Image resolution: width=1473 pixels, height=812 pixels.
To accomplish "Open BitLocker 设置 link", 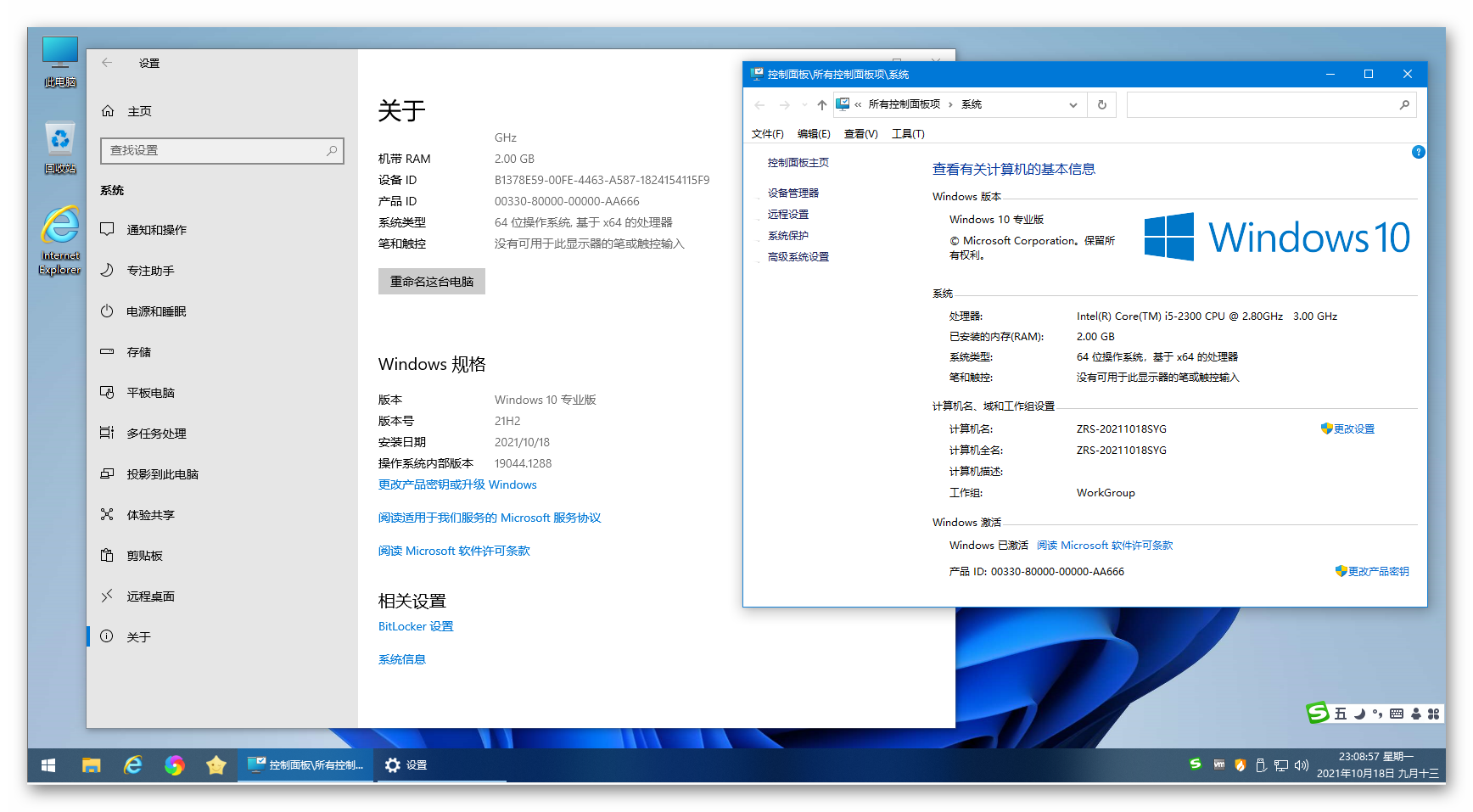I will [x=416, y=626].
